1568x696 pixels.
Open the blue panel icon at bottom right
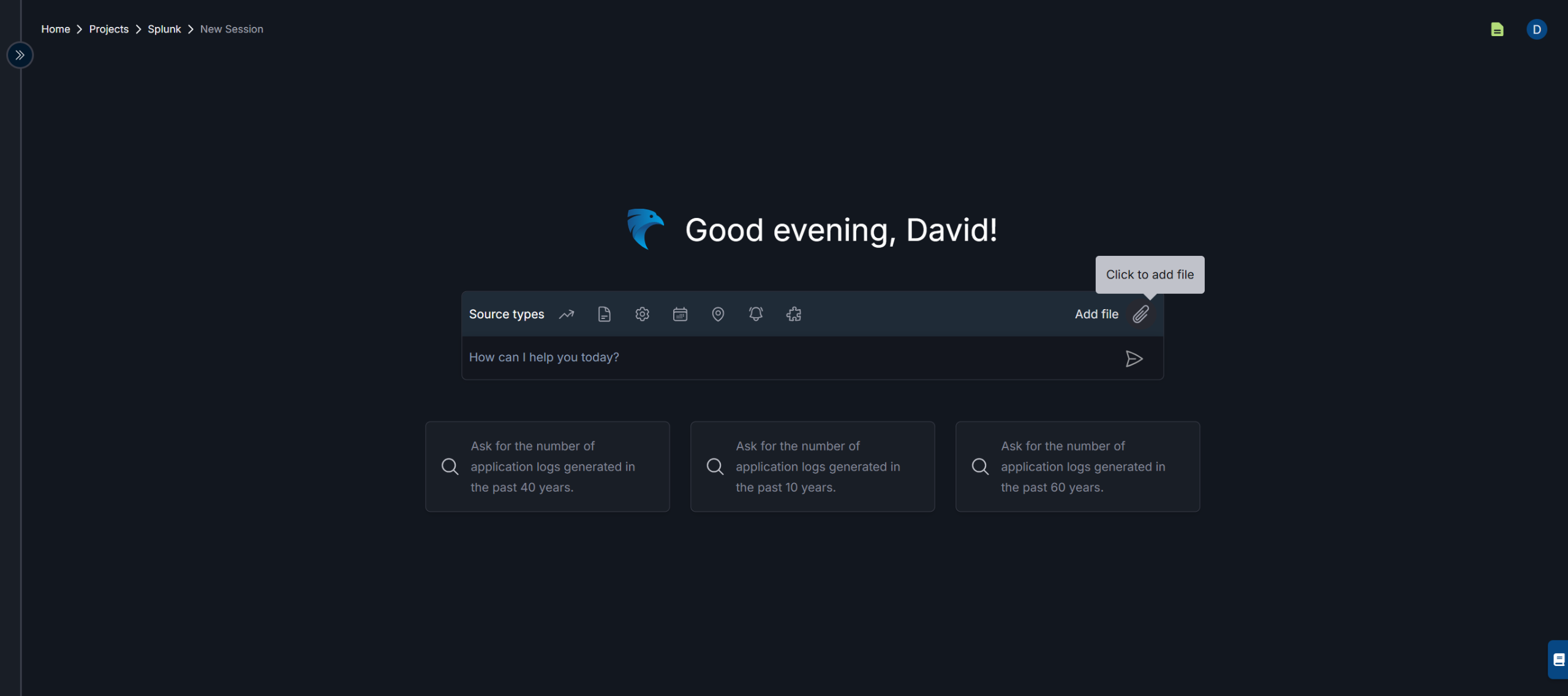(x=1559, y=659)
